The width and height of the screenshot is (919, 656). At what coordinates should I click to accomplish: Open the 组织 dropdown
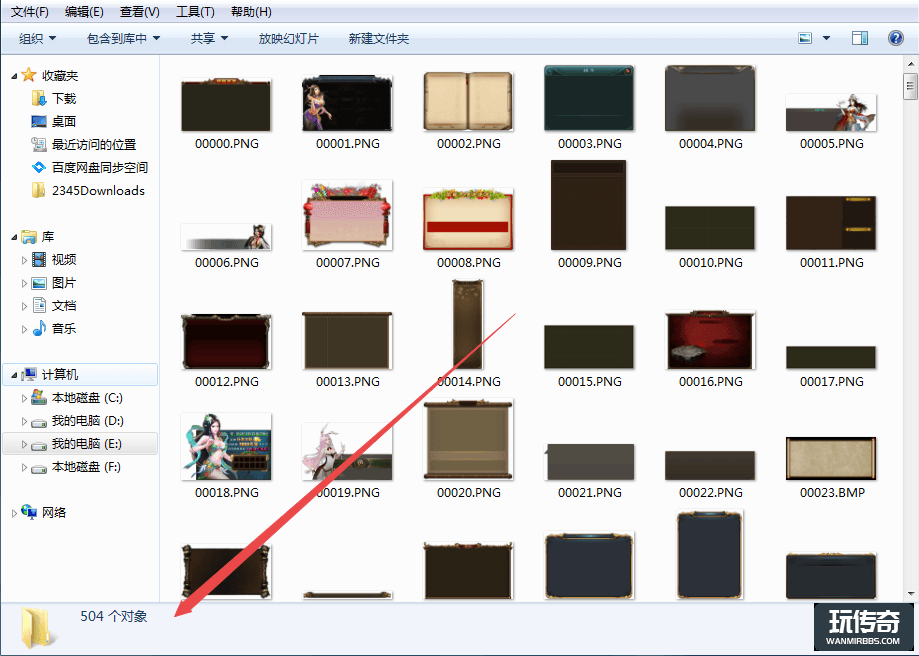(37, 39)
